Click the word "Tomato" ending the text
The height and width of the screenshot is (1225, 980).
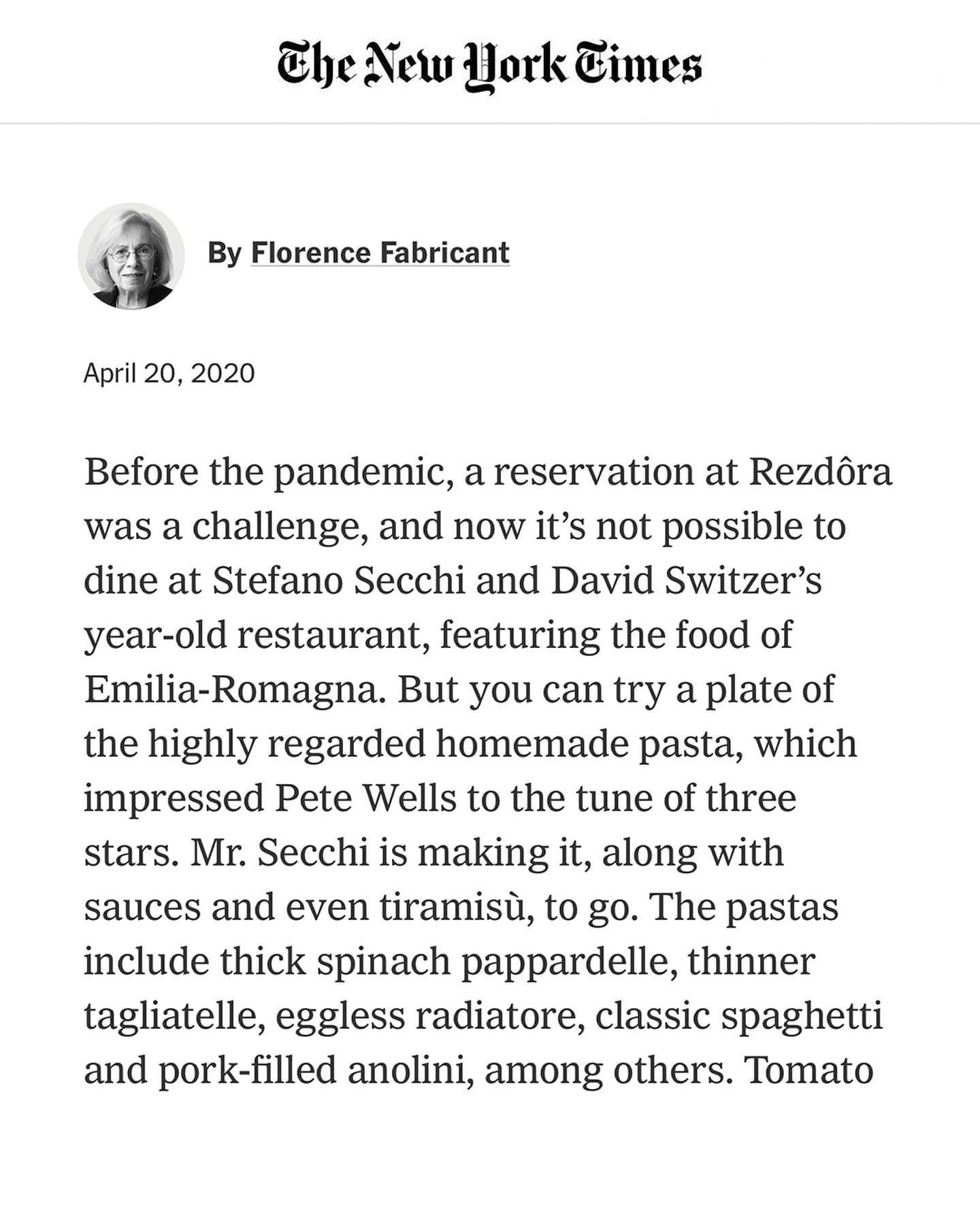(x=808, y=1071)
